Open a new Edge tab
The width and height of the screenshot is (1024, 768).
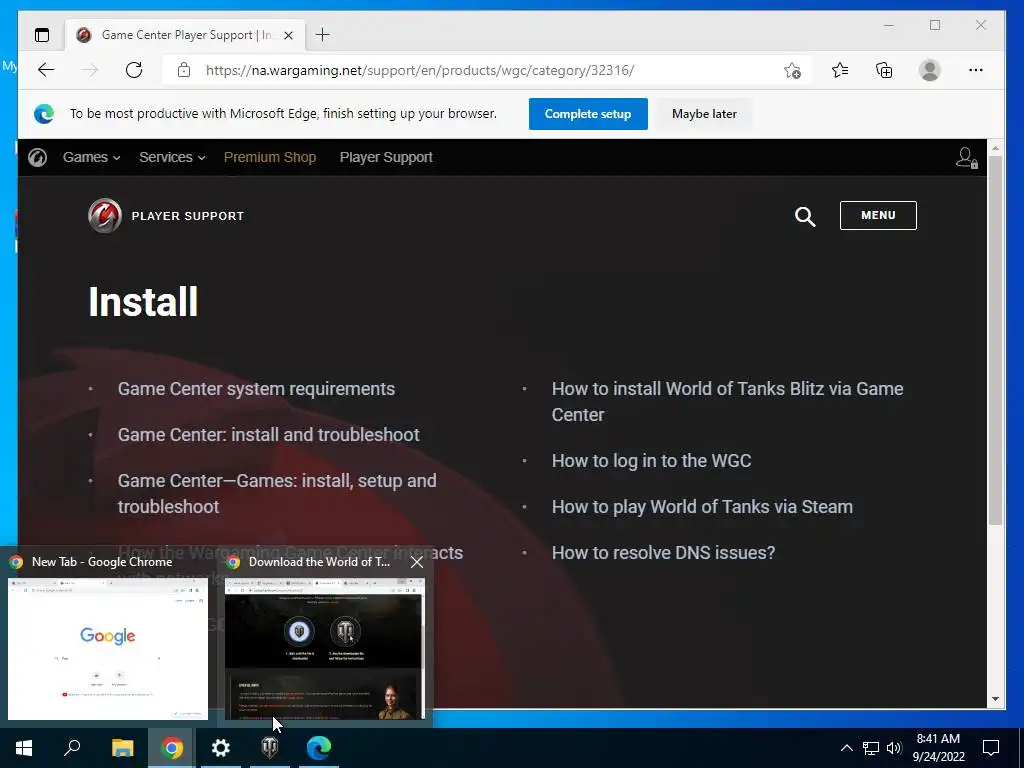tap(322, 35)
